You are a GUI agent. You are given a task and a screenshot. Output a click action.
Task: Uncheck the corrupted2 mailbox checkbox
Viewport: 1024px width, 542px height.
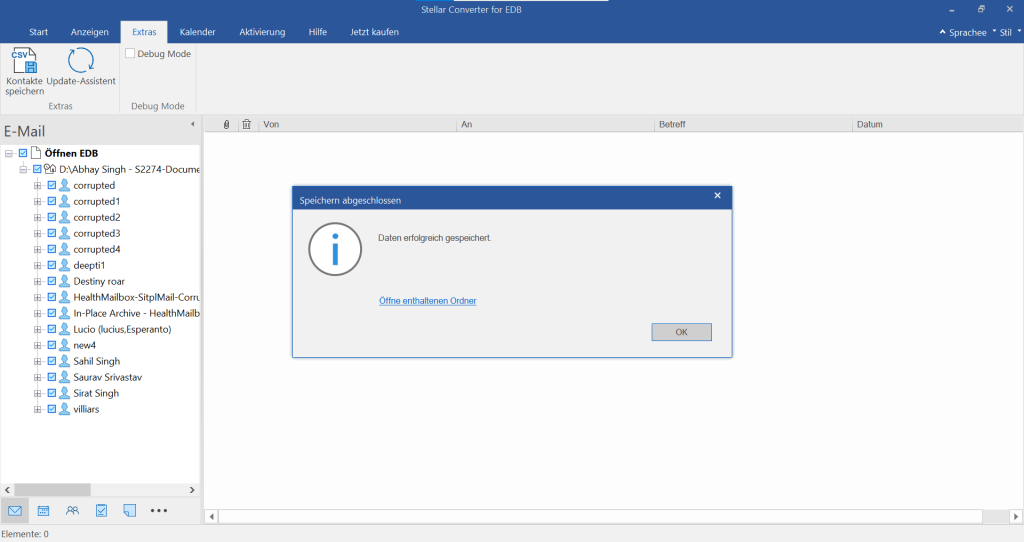pos(52,217)
